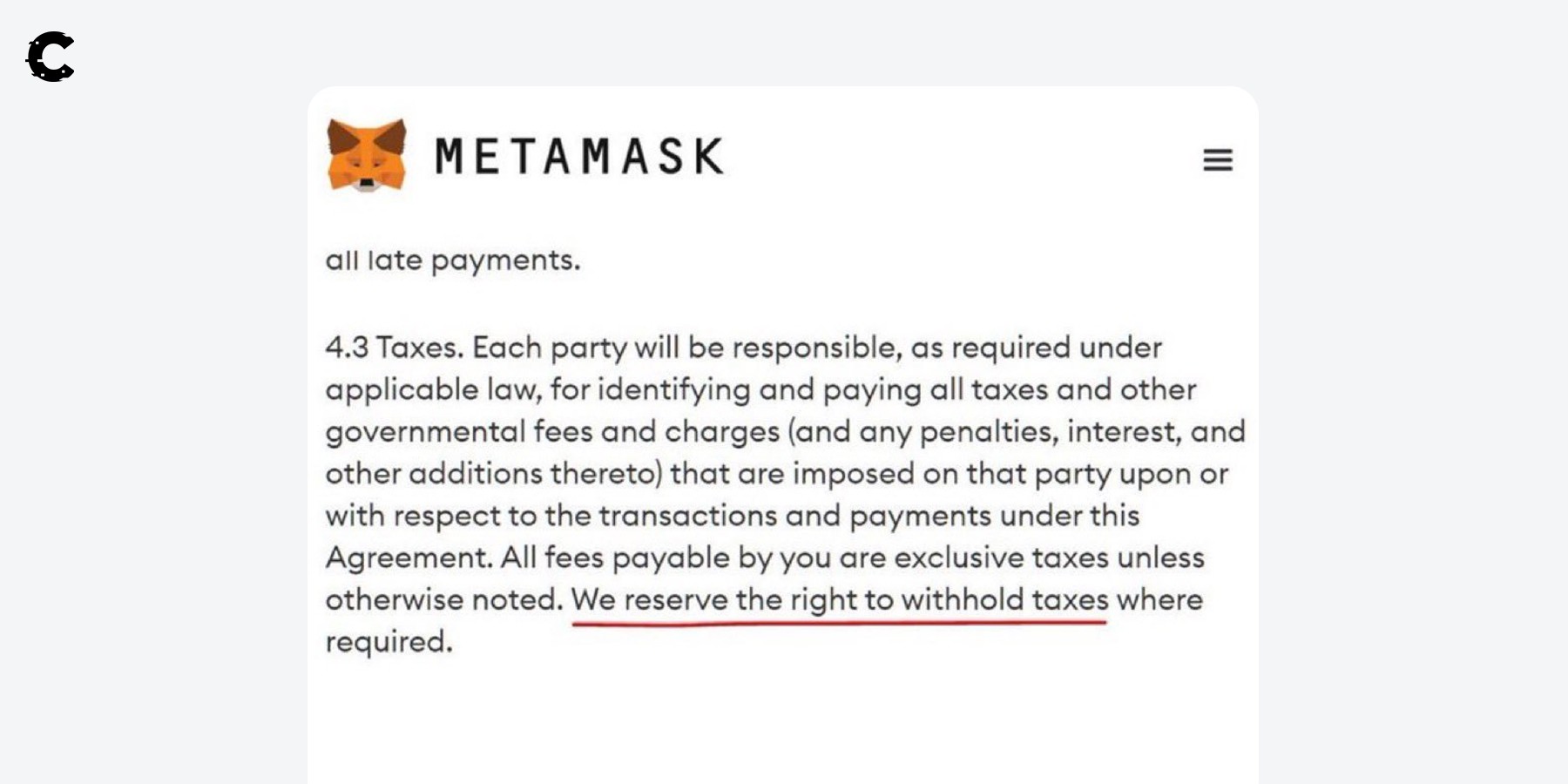Click the "all late payments." line
Viewport: 1568px width, 784px height.
(x=452, y=260)
